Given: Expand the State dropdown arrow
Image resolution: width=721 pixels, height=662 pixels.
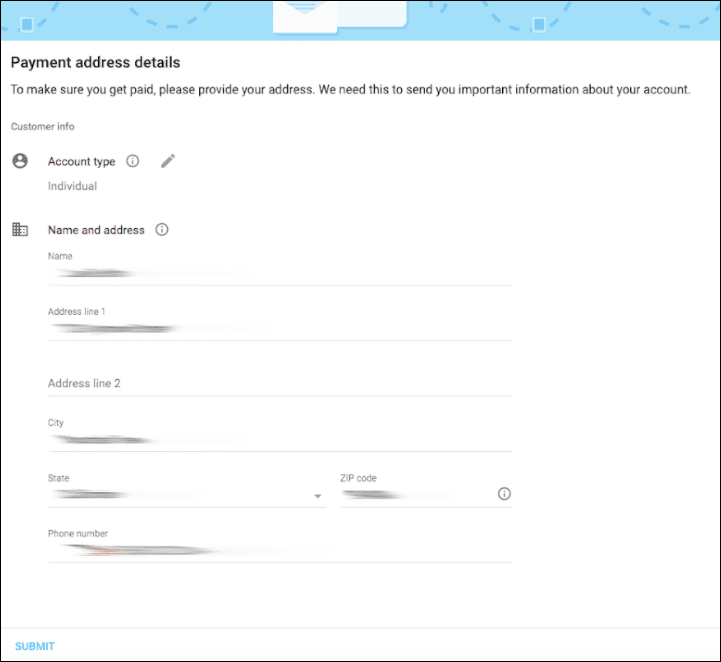Looking at the screenshot, I should pos(318,496).
